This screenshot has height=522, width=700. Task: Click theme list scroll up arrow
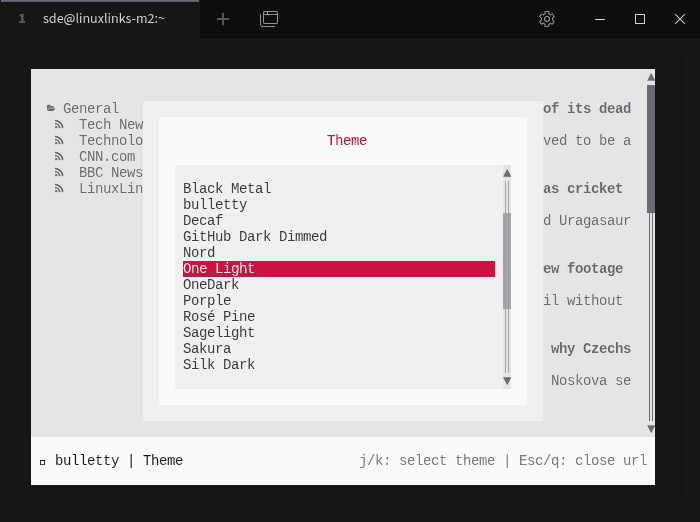point(507,173)
